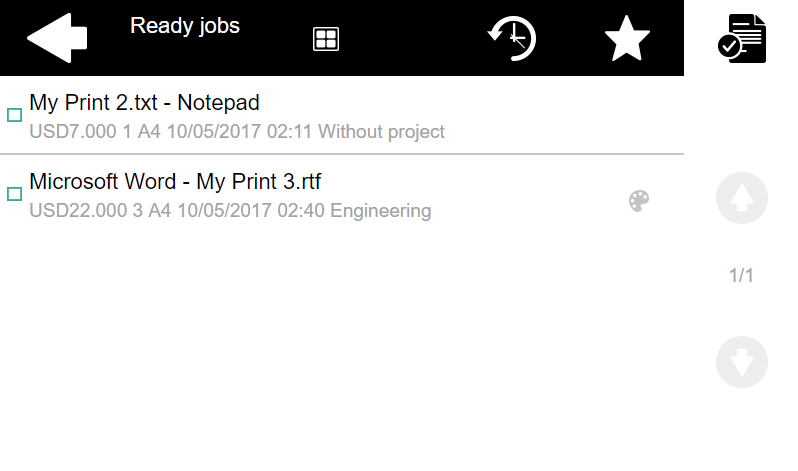Click the color palette icon on My Print 3.rtf

(639, 201)
